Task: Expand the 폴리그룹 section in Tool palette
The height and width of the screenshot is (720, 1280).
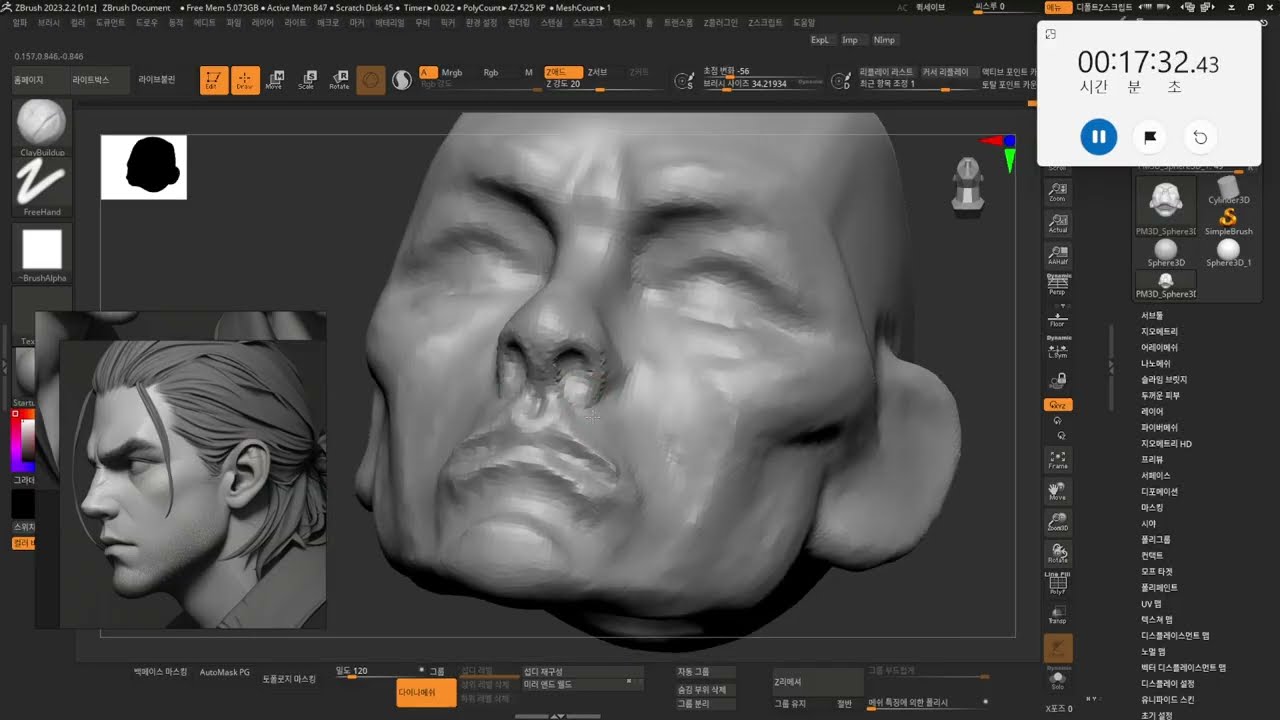Action: [1156, 539]
